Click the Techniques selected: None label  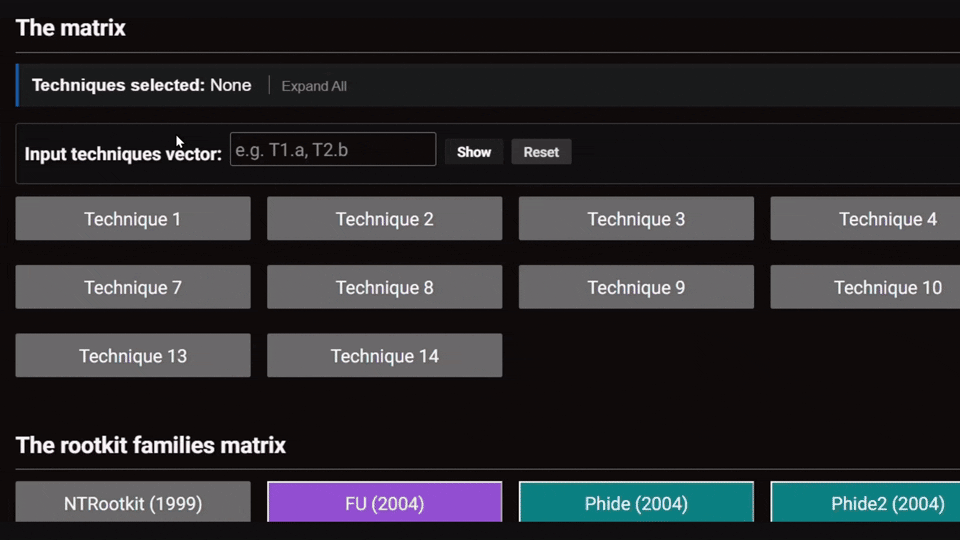pos(141,85)
